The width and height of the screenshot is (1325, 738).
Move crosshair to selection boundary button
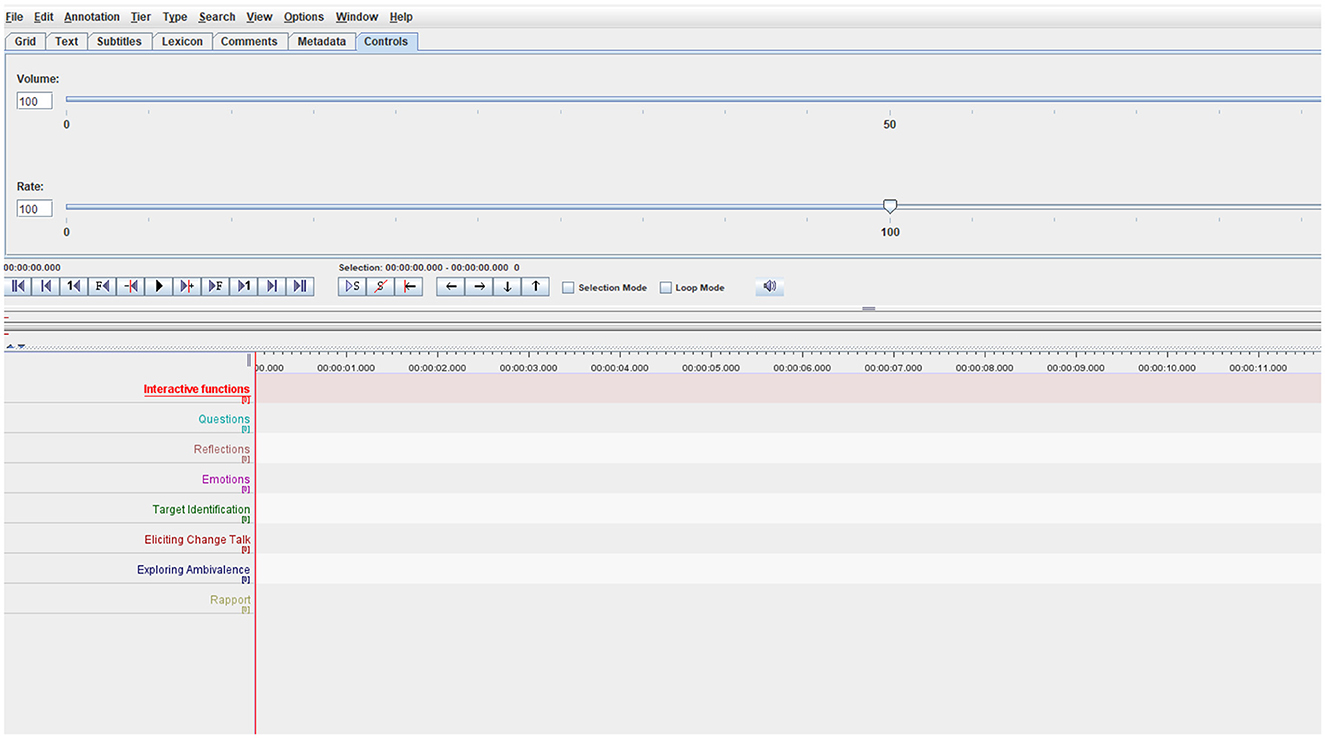(x=408, y=287)
